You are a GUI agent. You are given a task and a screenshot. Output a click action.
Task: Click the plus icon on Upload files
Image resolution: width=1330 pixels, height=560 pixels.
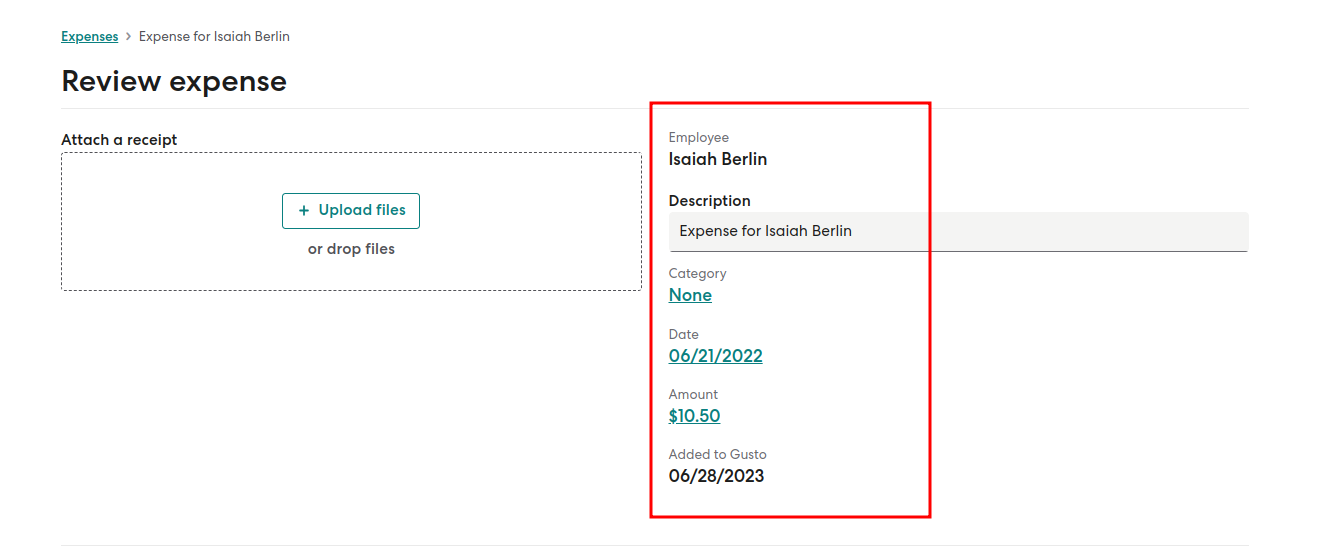(304, 211)
